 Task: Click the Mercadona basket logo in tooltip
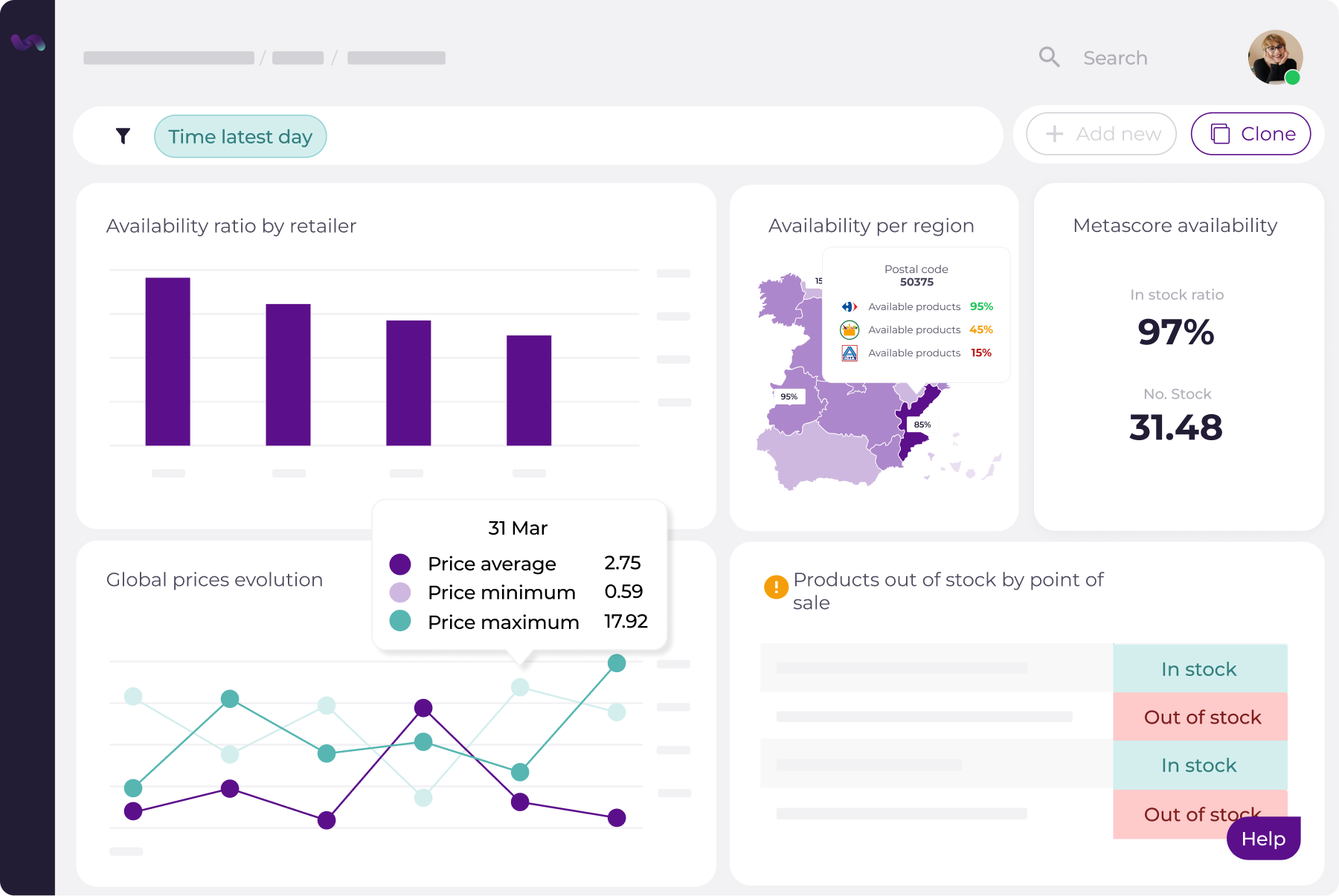pyautogui.click(x=850, y=329)
